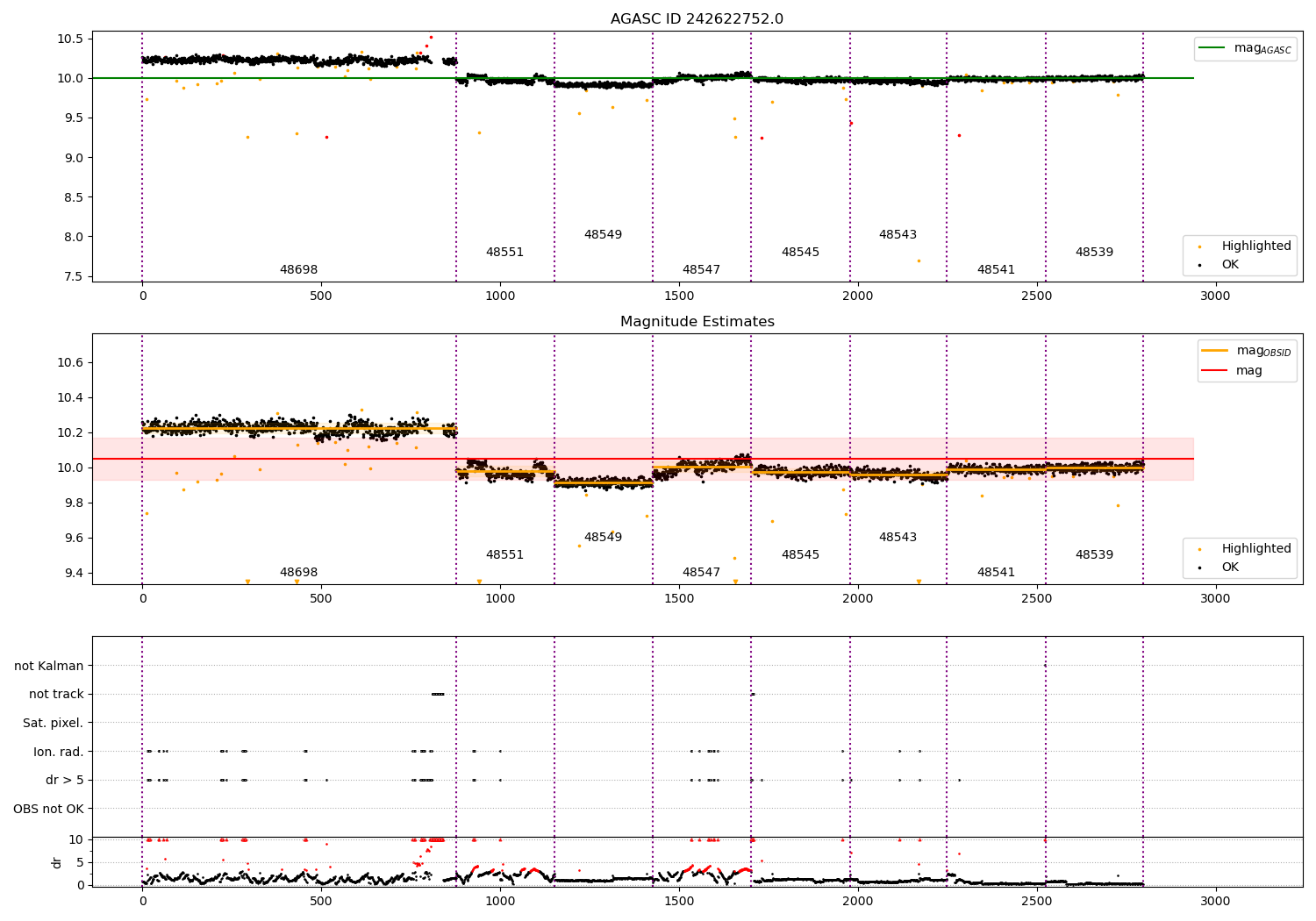
Task: Click the 'Magnitude Estimates' plot title
Action: click(697, 322)
